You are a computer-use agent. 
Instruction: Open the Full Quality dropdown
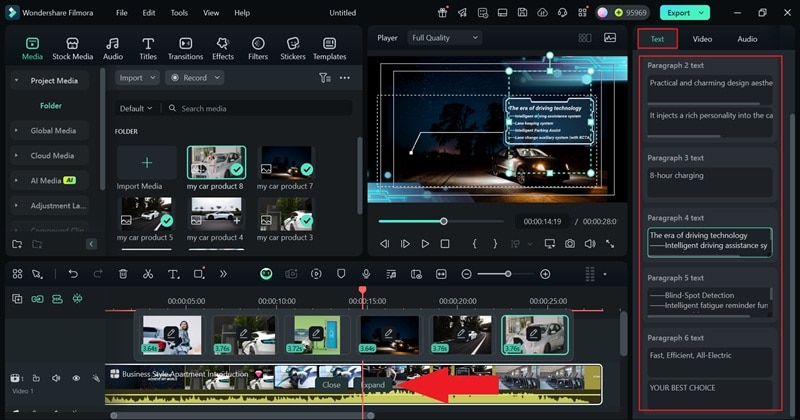[445, 38]
